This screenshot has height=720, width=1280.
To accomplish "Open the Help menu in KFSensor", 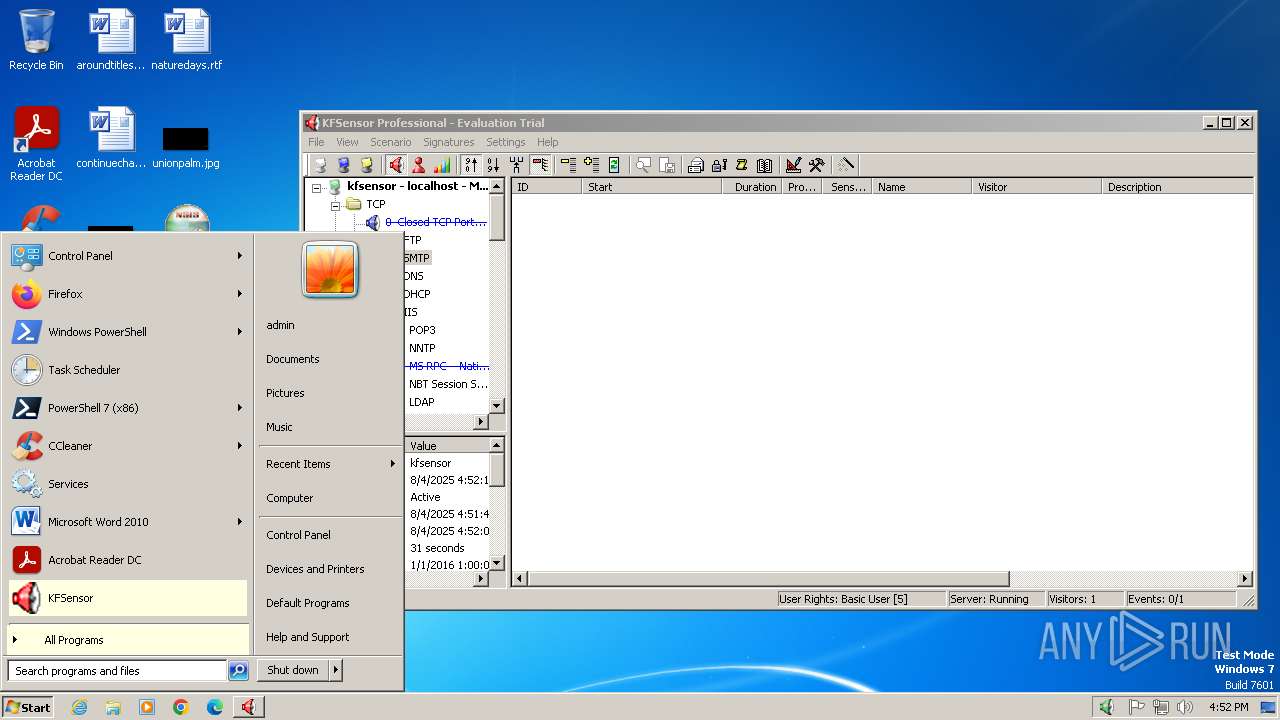I will (548, 142).
